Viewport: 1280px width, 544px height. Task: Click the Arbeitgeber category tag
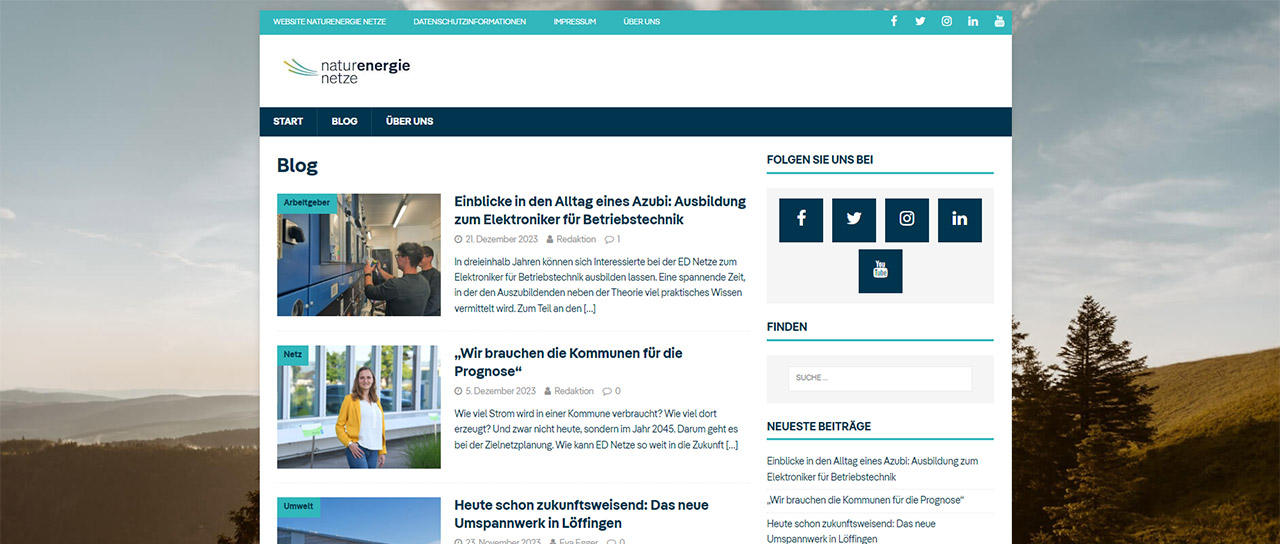click(306, 202)
